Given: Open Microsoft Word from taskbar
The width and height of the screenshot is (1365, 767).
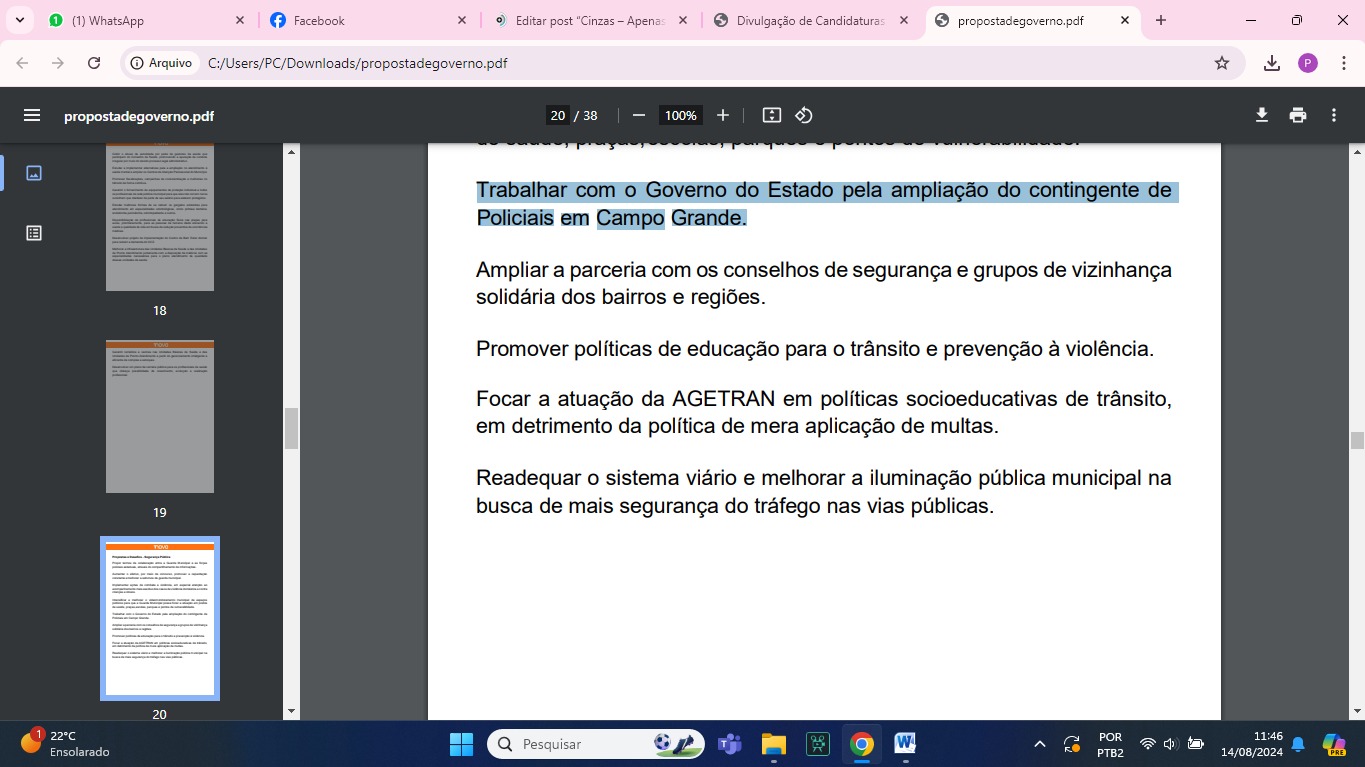Looking at the screenshot, I should tap(905, 744).
